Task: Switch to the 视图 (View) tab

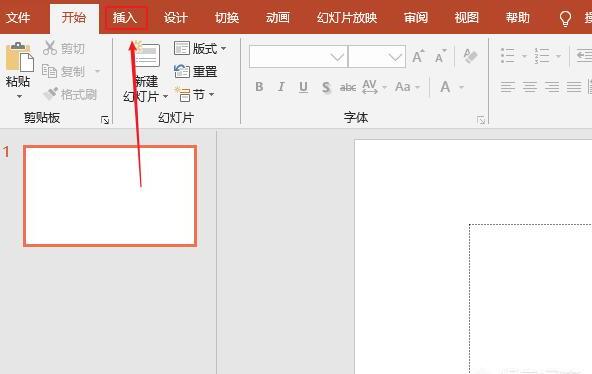Action: point(467,18)
